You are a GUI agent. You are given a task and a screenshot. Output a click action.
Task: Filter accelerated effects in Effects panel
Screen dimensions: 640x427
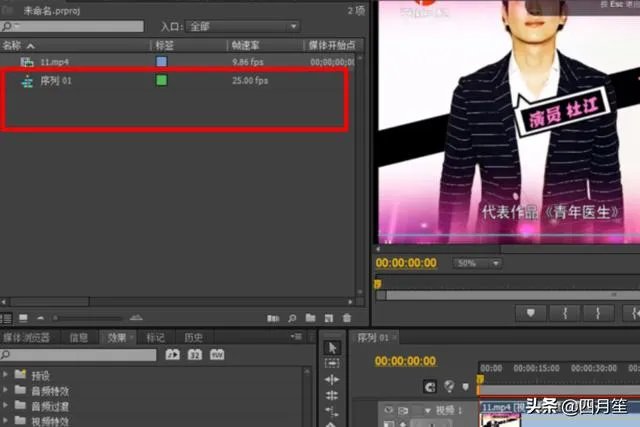[173, 354]
